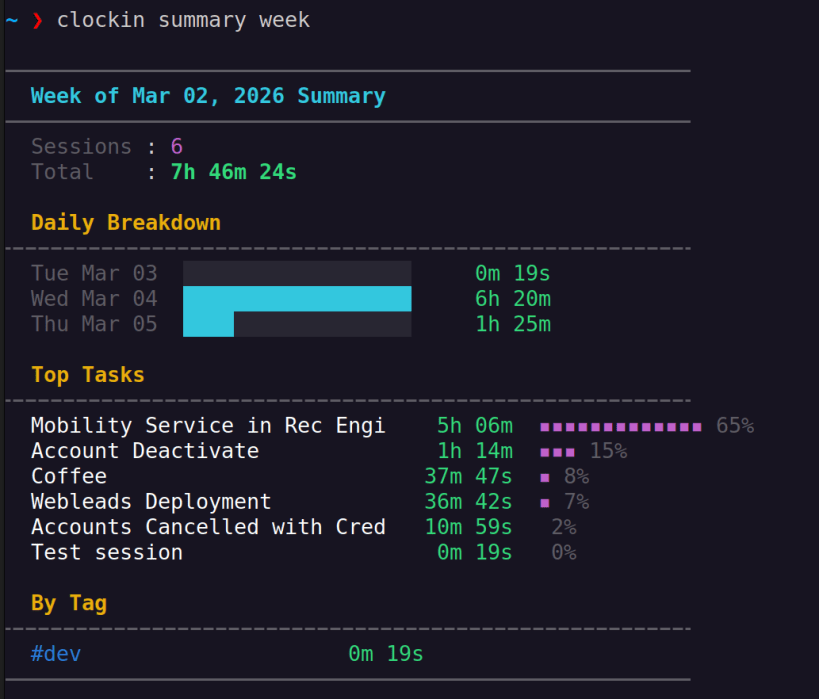Click the 'Thu Mar 05' row label
This screenshot has width=819, height=699.
94,324
